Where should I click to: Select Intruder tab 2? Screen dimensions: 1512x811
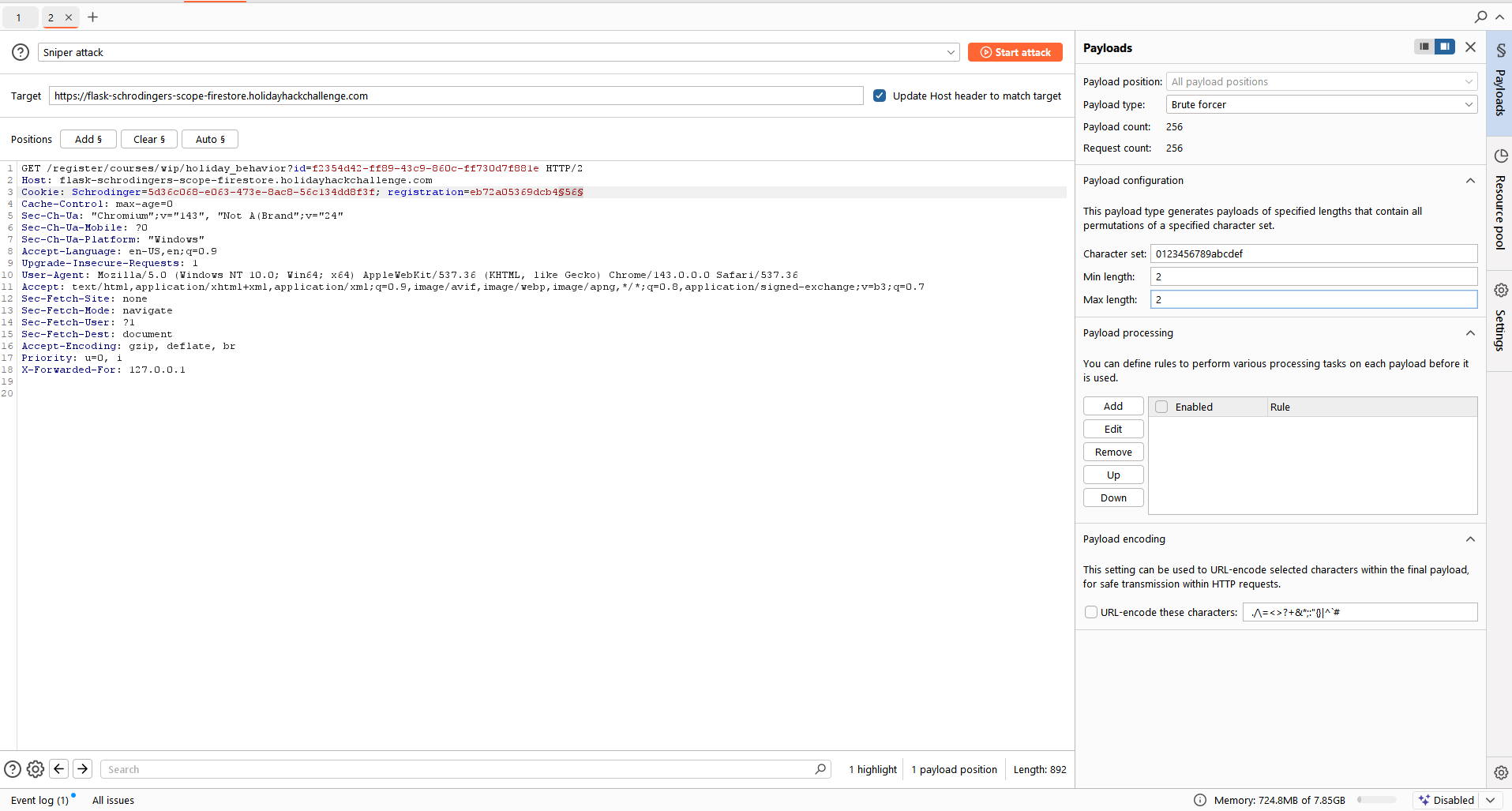(x=51, y=17)
